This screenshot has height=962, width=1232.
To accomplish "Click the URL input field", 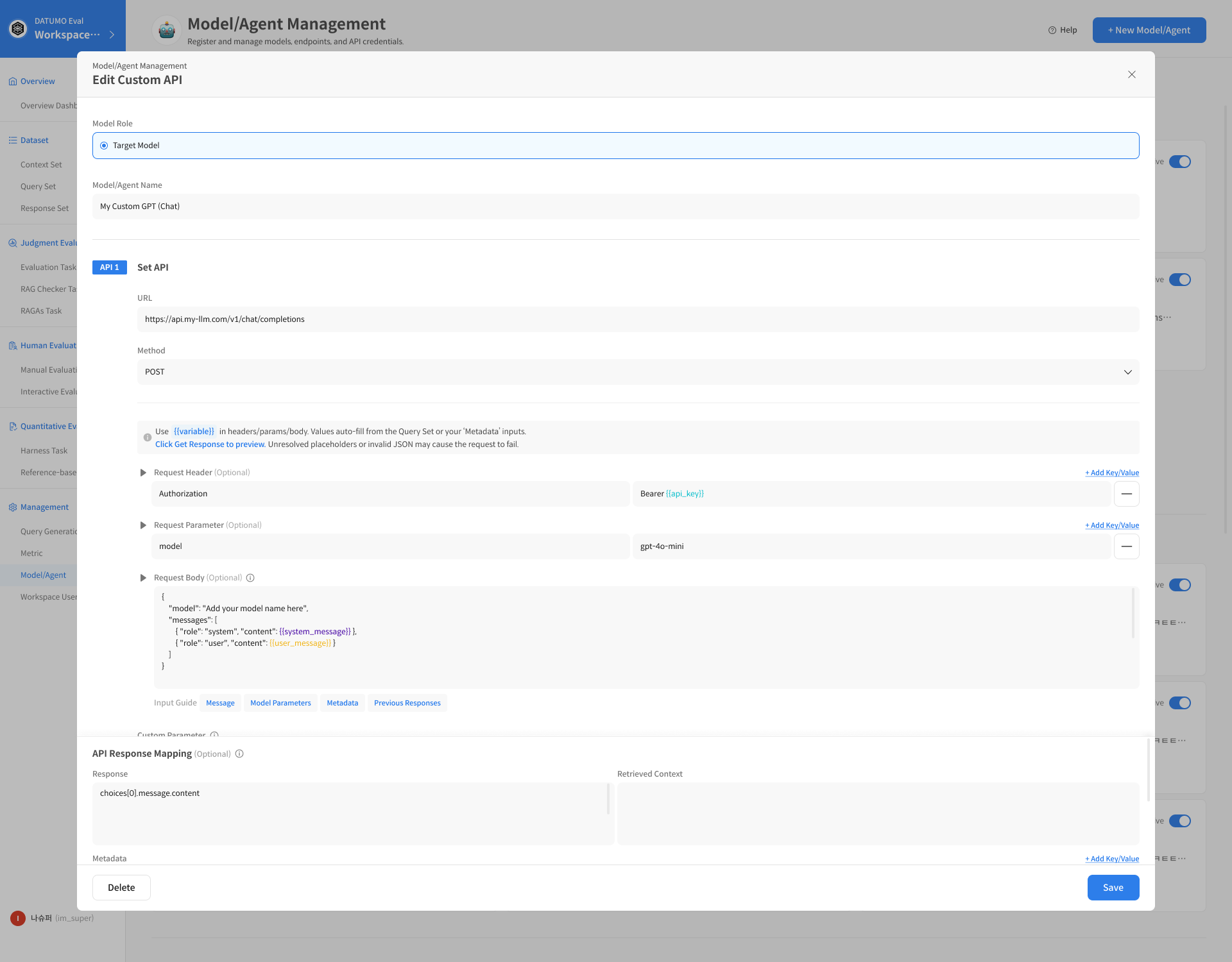I will click(638, 319).
